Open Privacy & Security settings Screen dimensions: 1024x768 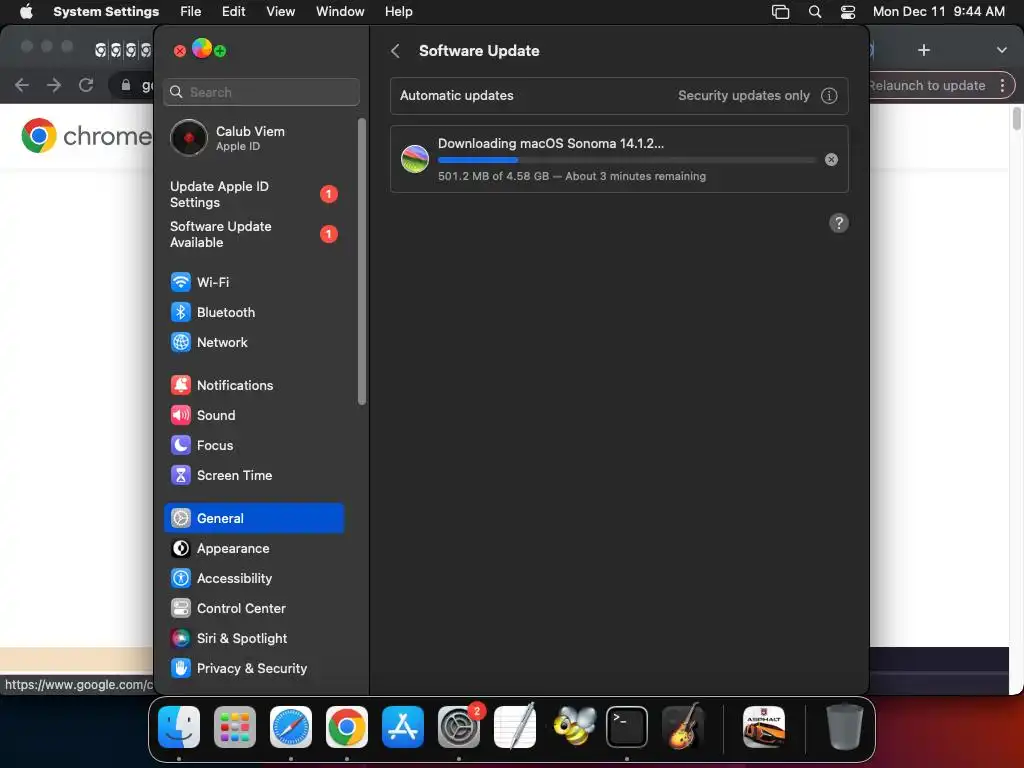point(253,669)
